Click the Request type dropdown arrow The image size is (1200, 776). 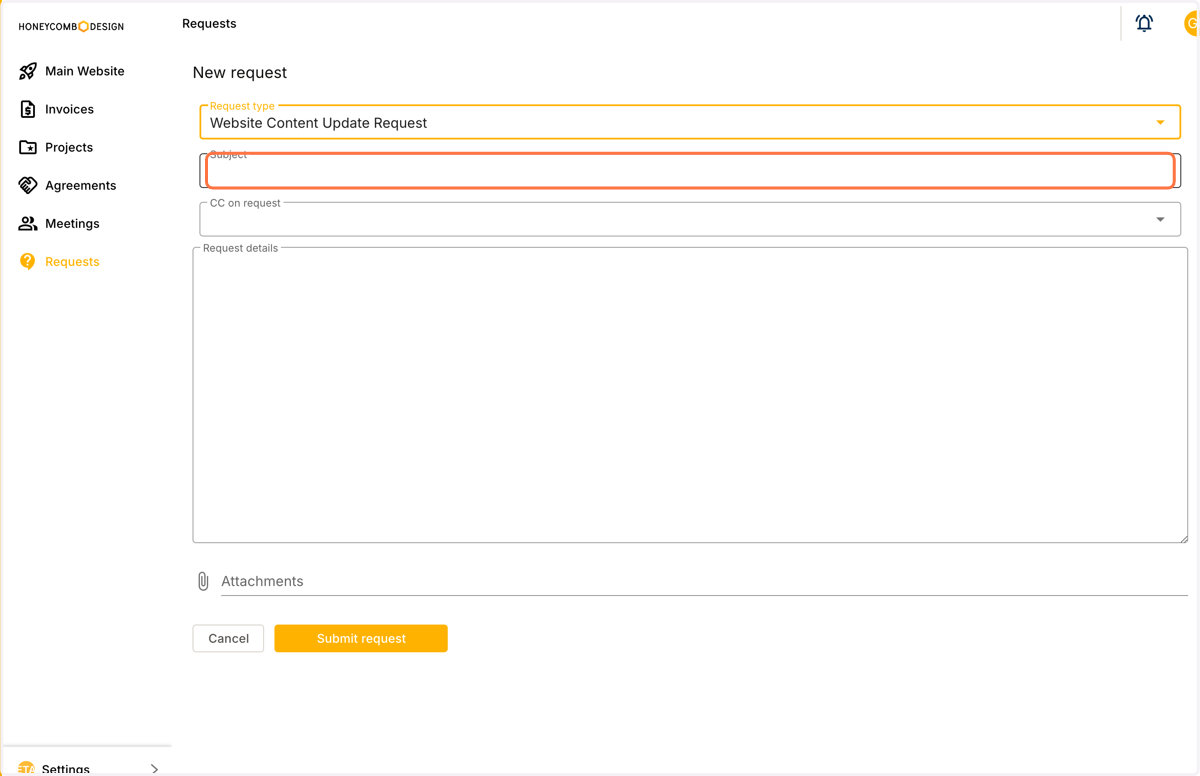[1160, 123]
